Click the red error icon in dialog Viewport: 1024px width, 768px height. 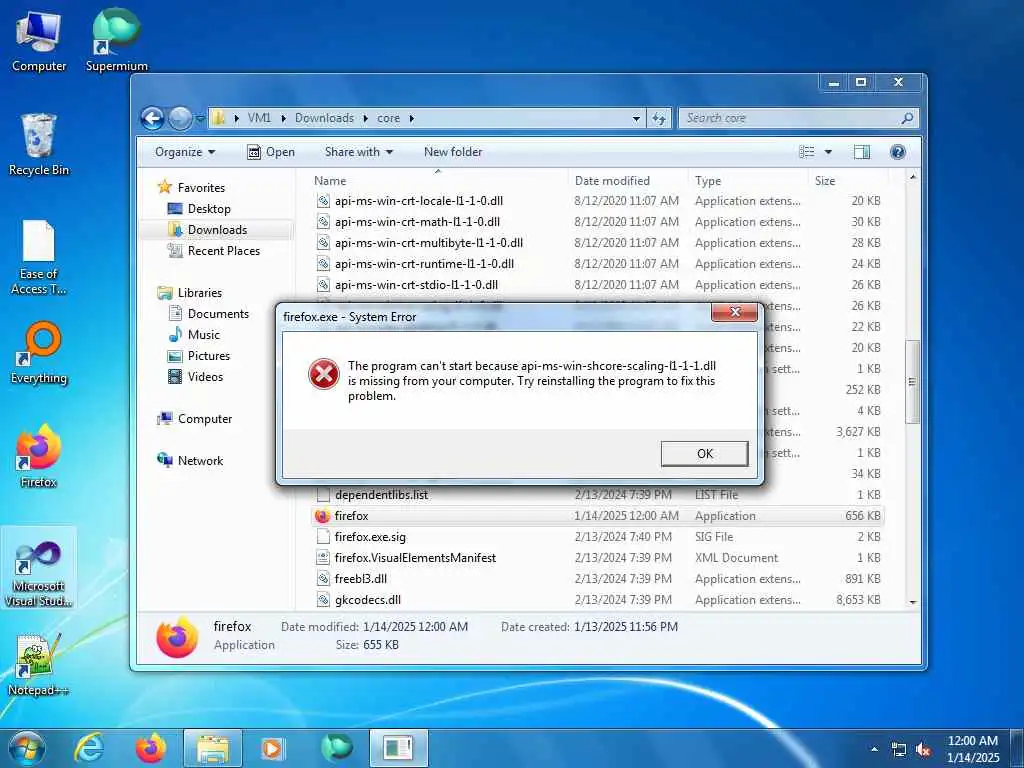coord(323,374)
